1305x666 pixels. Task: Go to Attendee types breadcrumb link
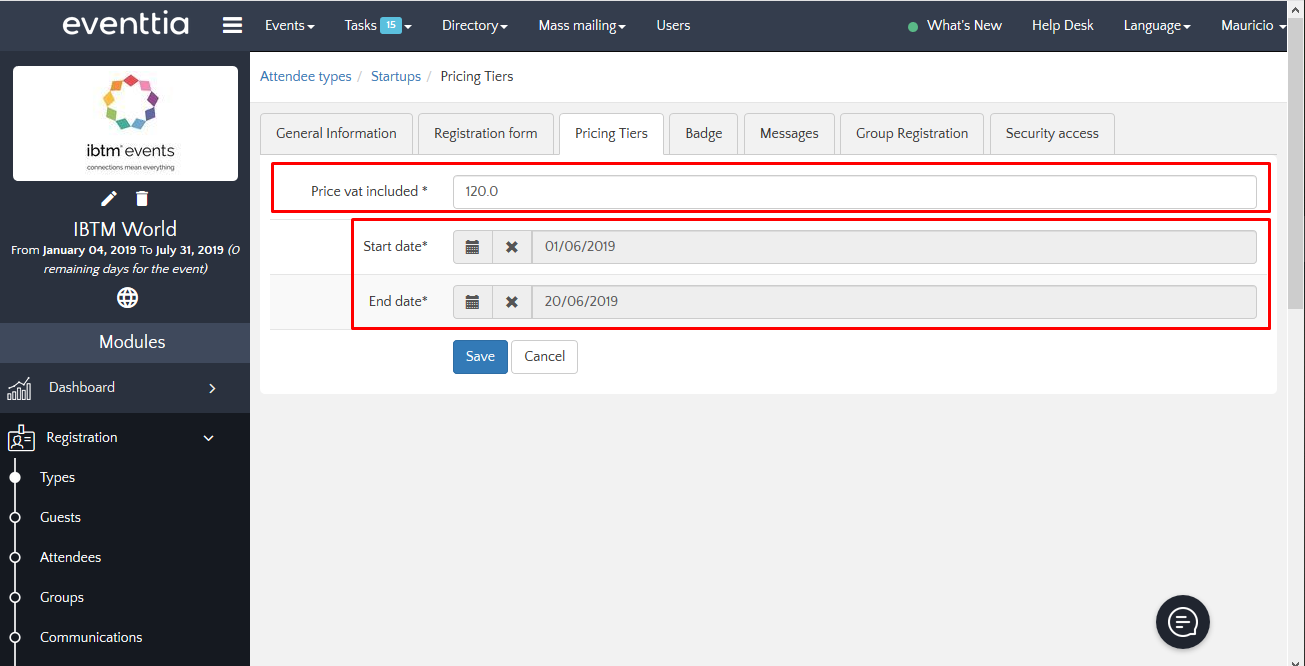click(305, 77)
